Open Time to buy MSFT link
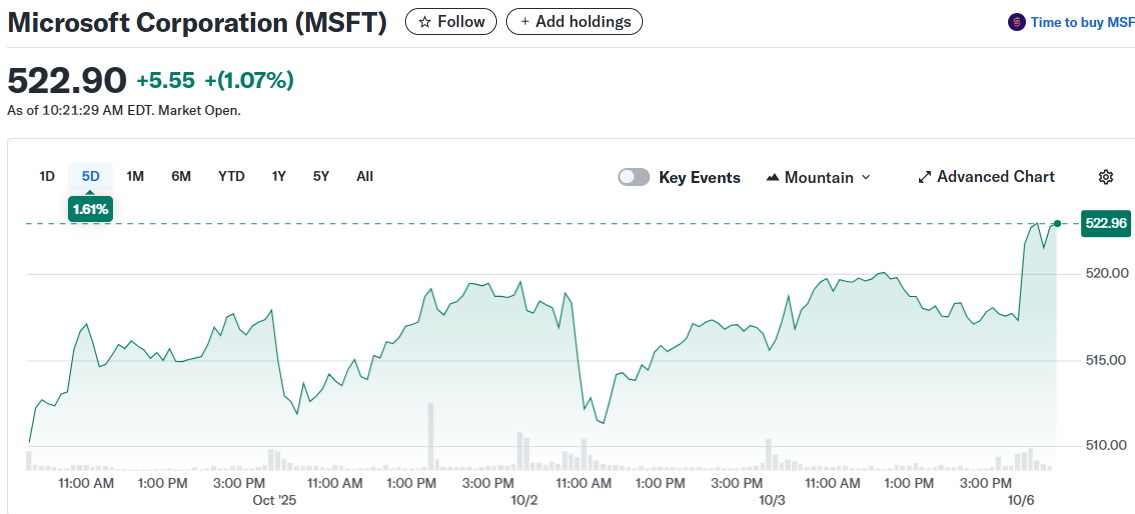Image resolution: width=1135 pixels, height=514 pixels. coord(1082,22)
